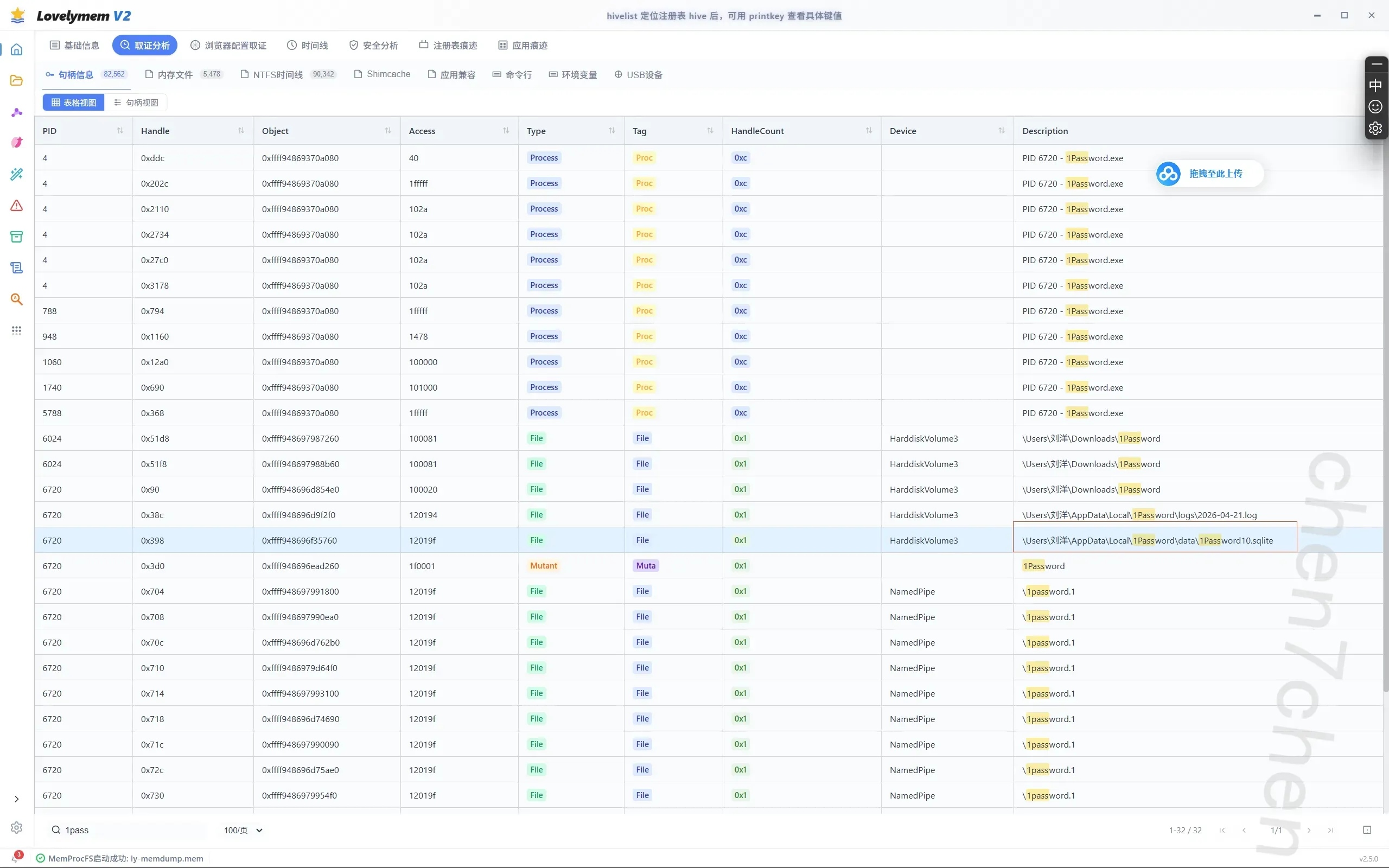Switch to 句柄视图 handle view
The width and height of the screenshot is (1389, 868).
pos(136,103)
